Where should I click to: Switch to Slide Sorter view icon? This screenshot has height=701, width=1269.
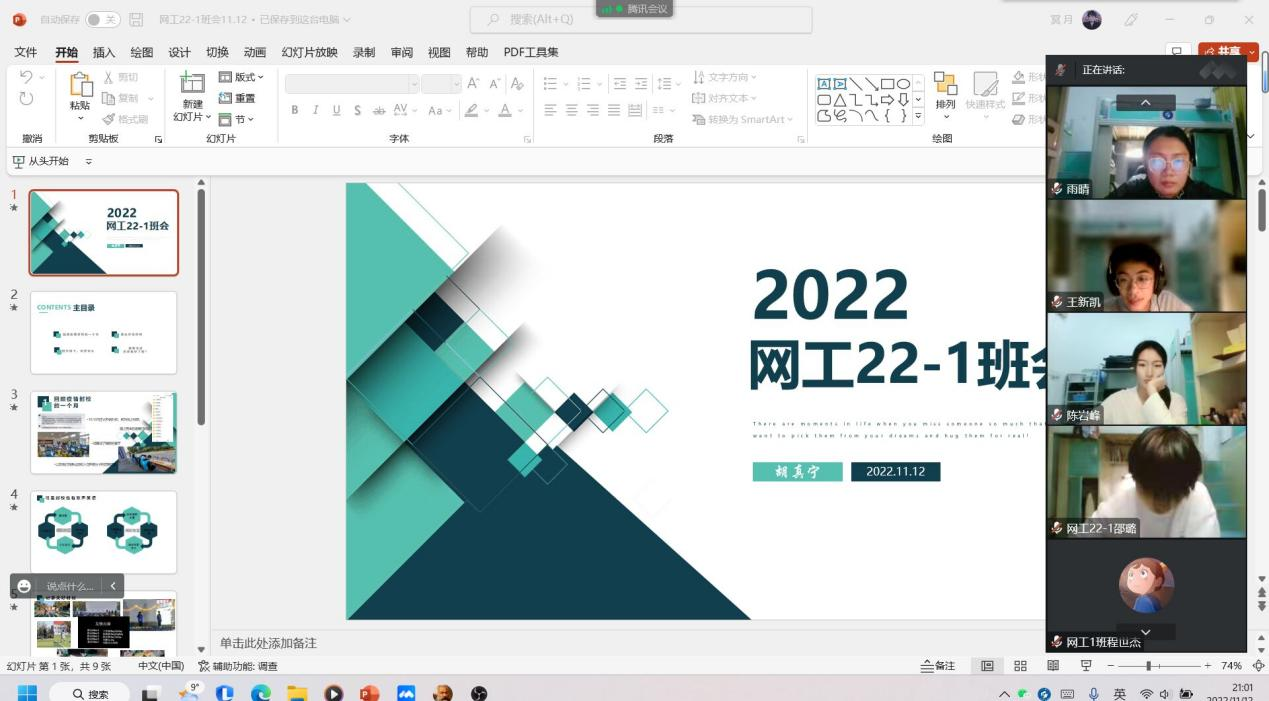coord(1020,666)
